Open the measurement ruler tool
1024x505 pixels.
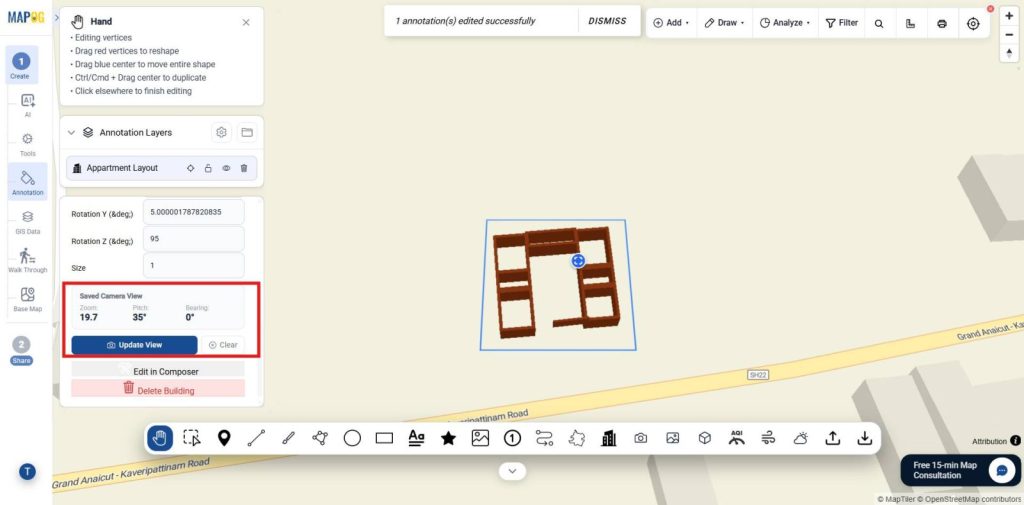click(910, 23)
